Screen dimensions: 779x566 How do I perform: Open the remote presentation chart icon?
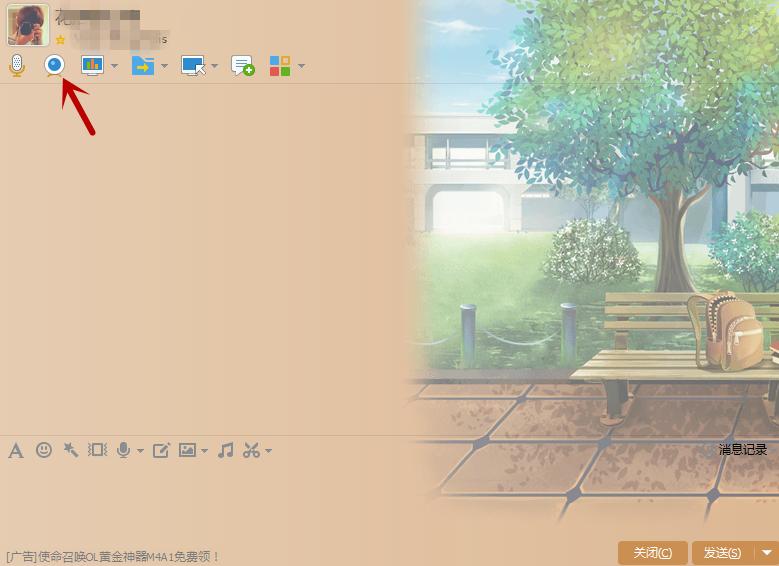point(92,65)
